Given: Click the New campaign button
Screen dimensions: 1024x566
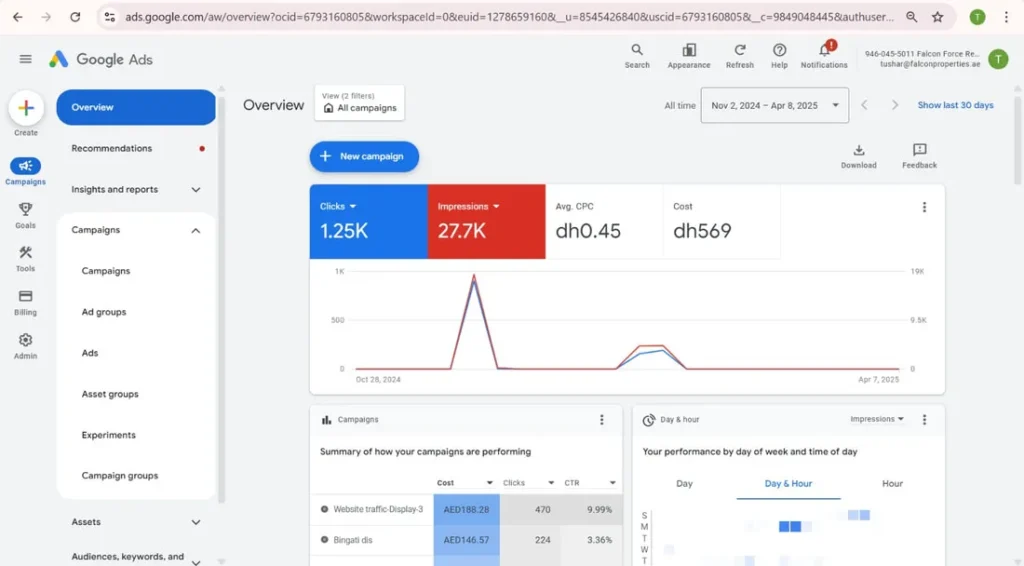Looking at the screenshot, I should [364, 157].
